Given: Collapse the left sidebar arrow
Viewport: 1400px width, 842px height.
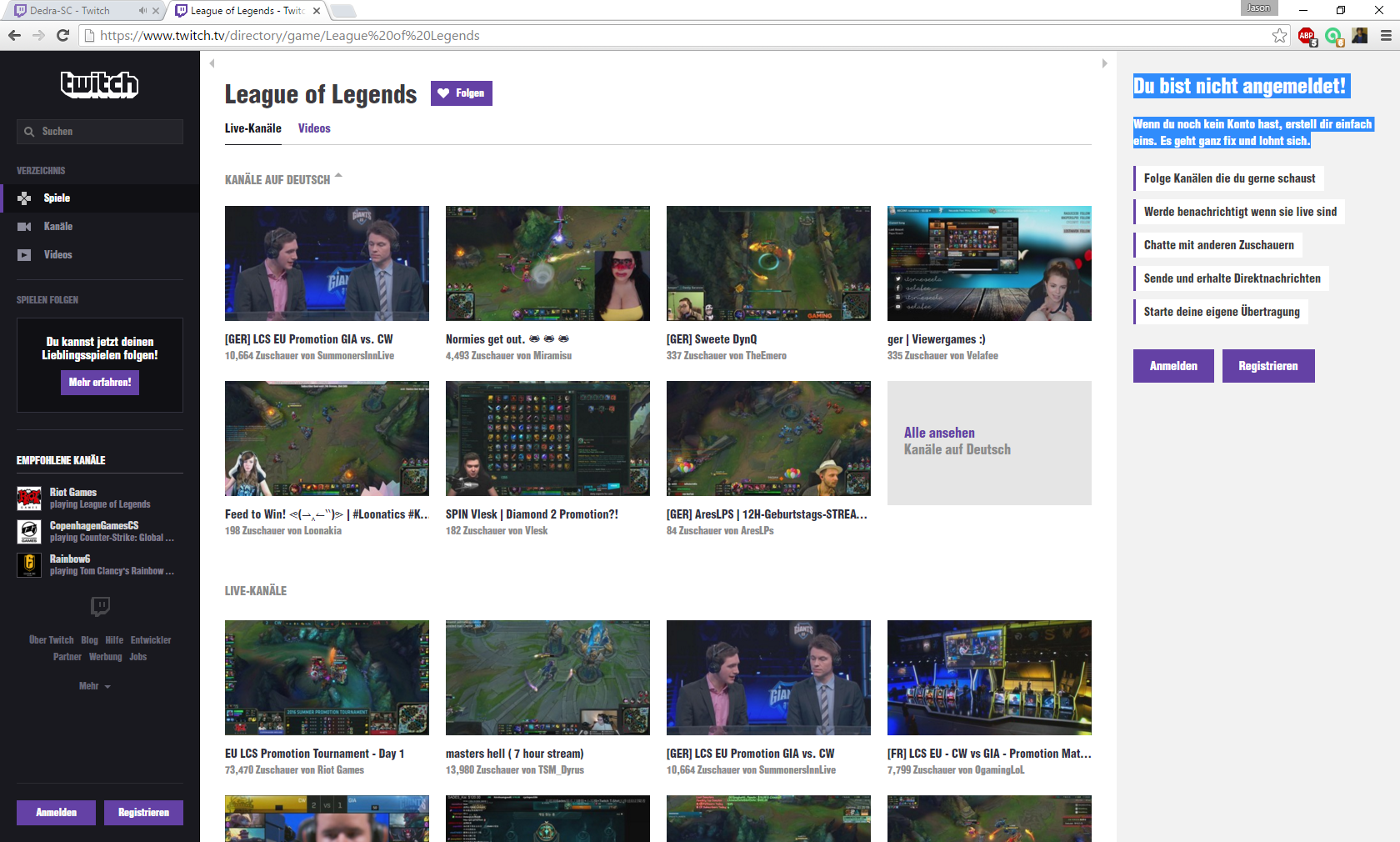Looking at the screenshot, I should pos(212,63).
